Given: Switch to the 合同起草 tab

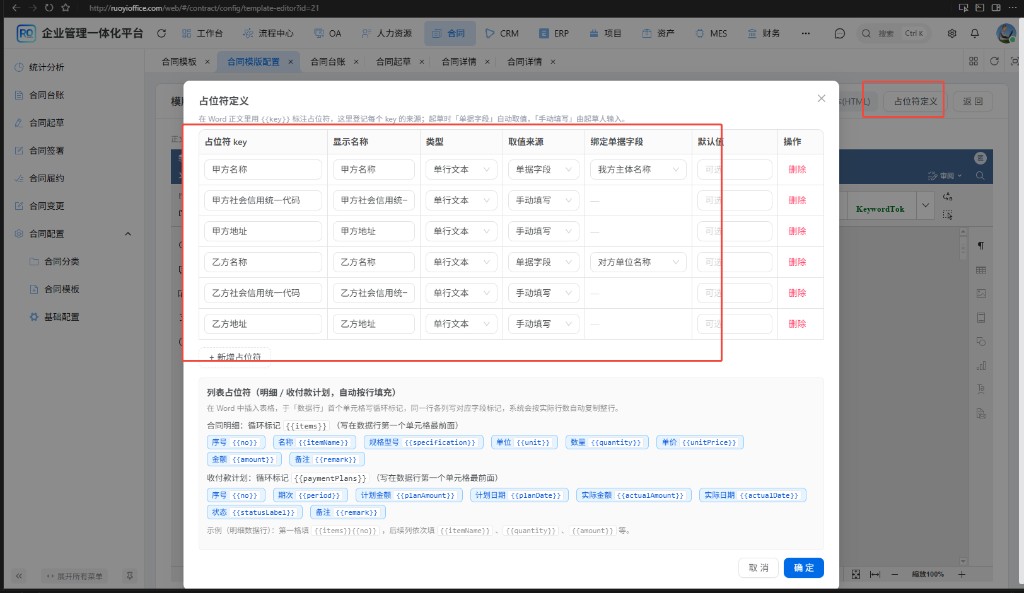Looking at the screenshot, I should click(x=393, y=62).
